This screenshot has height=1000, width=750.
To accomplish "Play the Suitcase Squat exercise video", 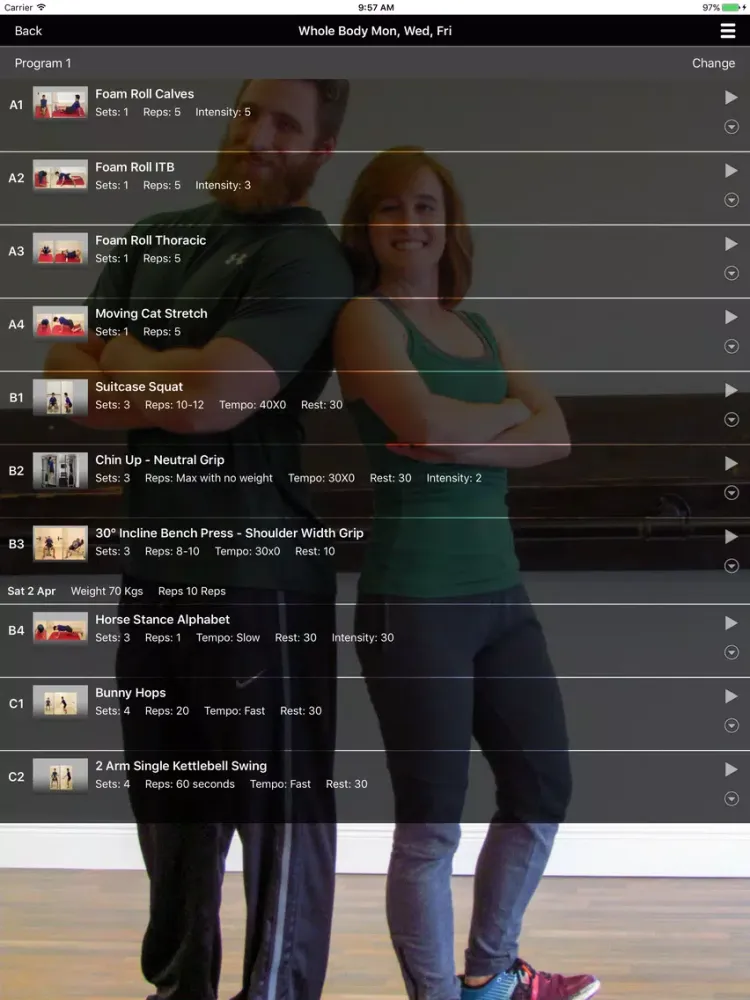I will click(731, 390).
